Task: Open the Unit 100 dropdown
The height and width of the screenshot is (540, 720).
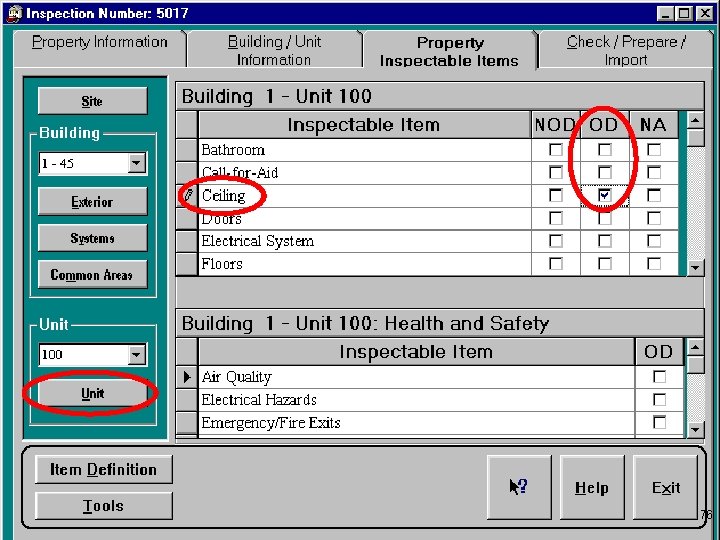Action: [136, 354]
